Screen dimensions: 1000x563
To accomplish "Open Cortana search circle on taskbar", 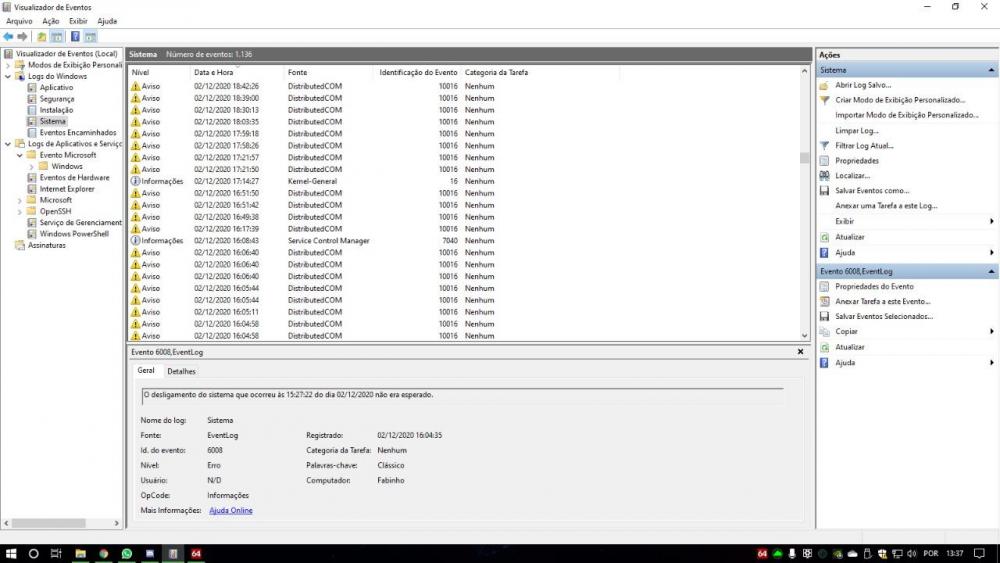I will pyautogui.click(x=33, y=553).
